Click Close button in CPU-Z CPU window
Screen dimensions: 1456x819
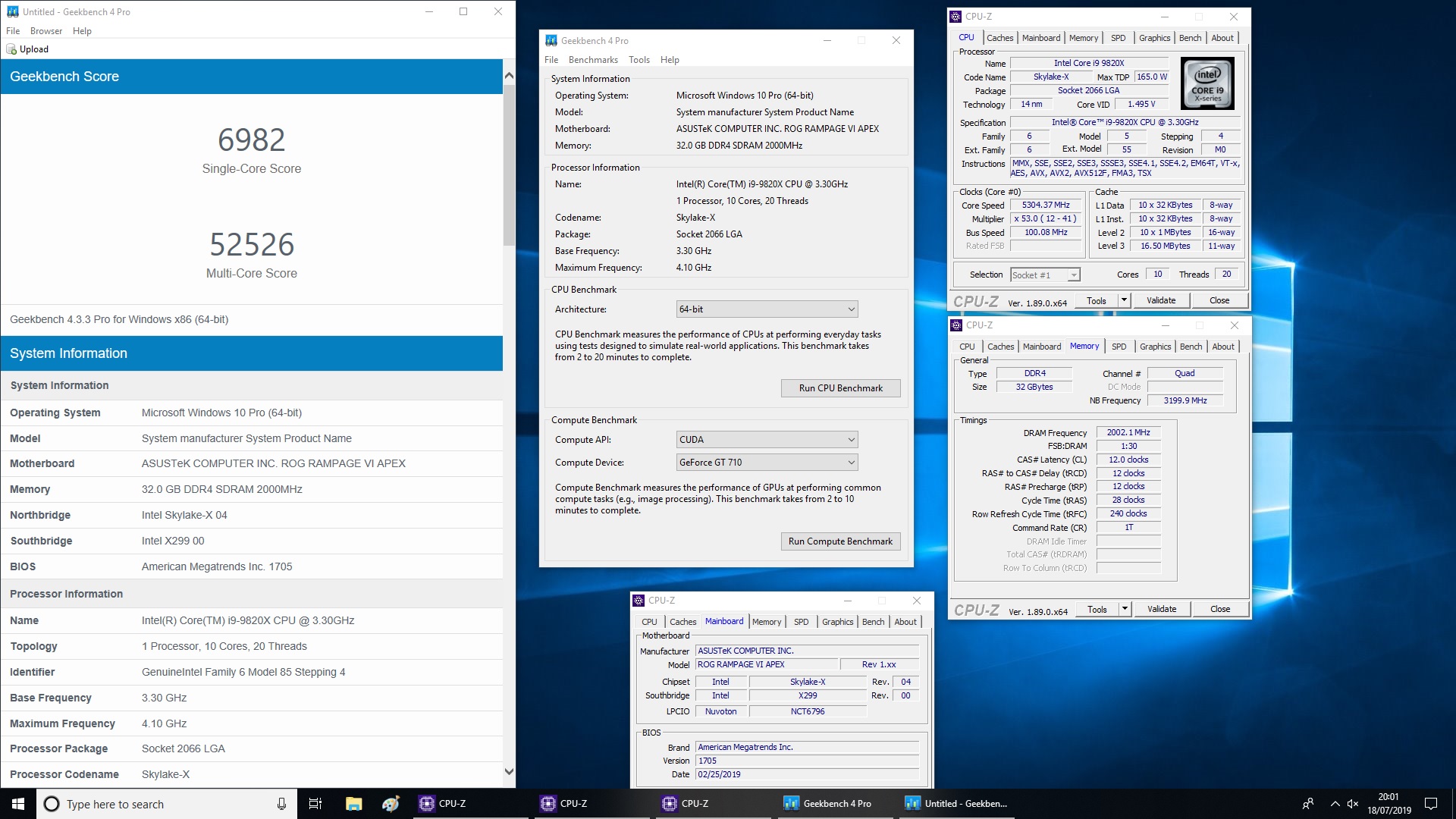1219,300
